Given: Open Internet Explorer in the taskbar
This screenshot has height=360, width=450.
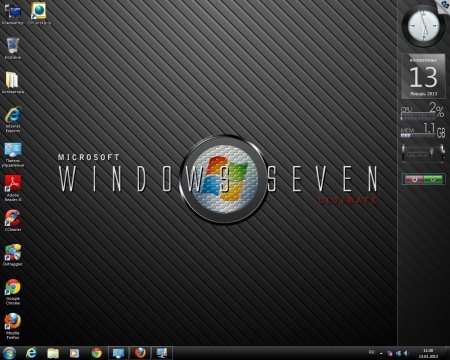Looking at the screenshot, I should [x=31, y=353].
